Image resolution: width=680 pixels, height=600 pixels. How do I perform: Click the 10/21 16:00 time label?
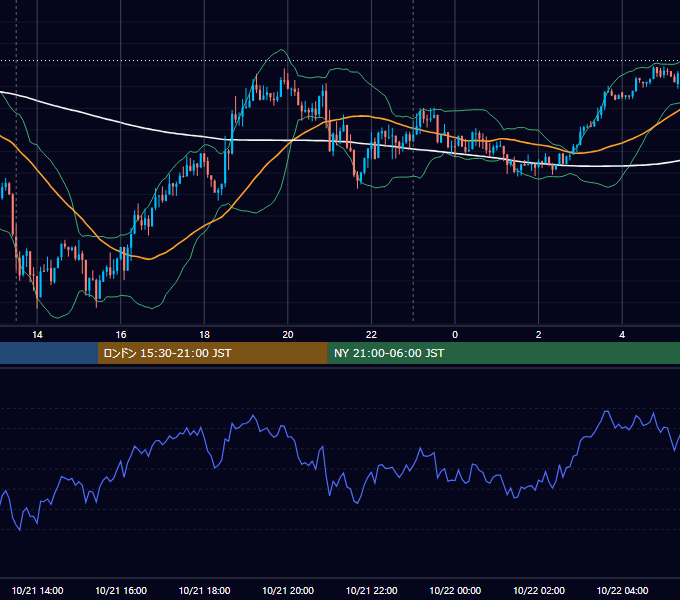point(121,590)
